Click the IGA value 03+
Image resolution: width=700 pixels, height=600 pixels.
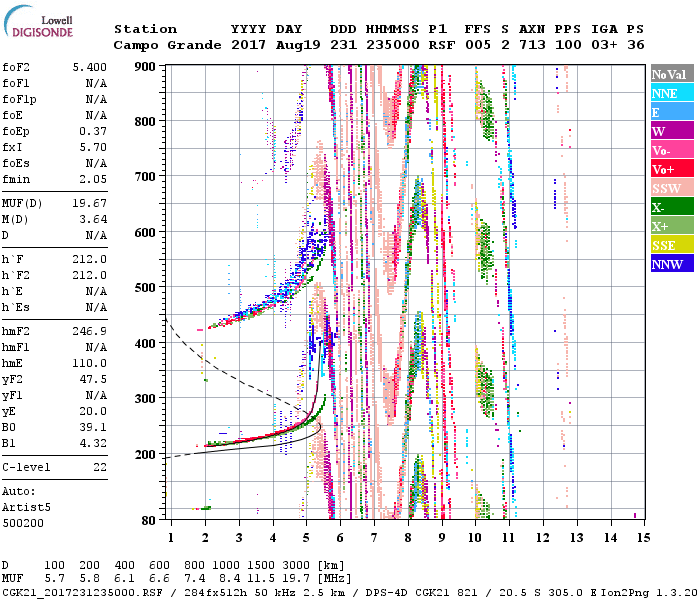604,45
